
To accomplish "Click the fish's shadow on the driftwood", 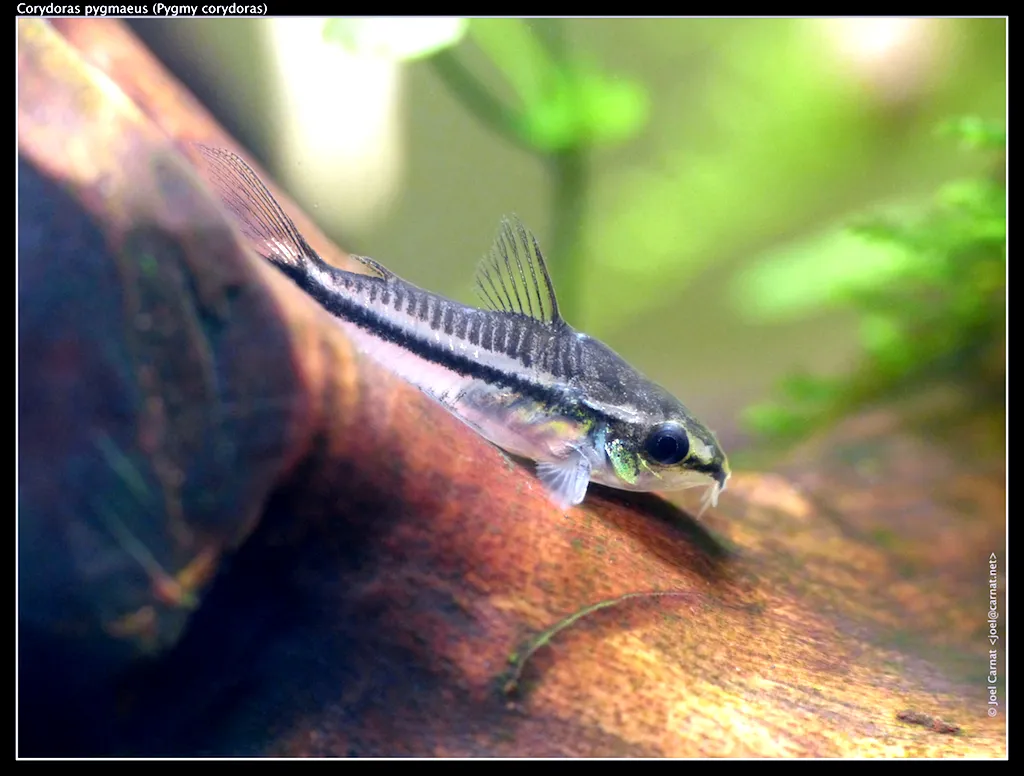I will pos(660,520).
